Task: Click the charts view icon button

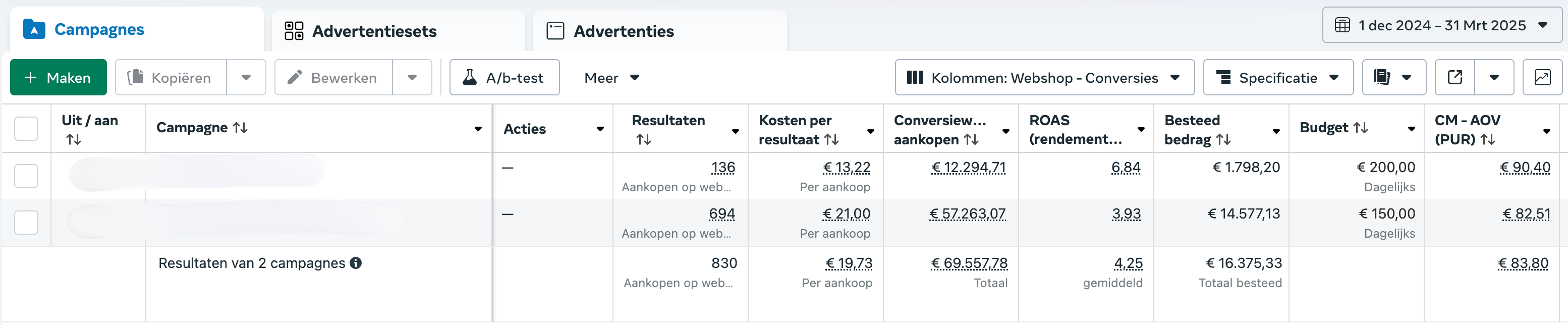Action: [1542, 77]
